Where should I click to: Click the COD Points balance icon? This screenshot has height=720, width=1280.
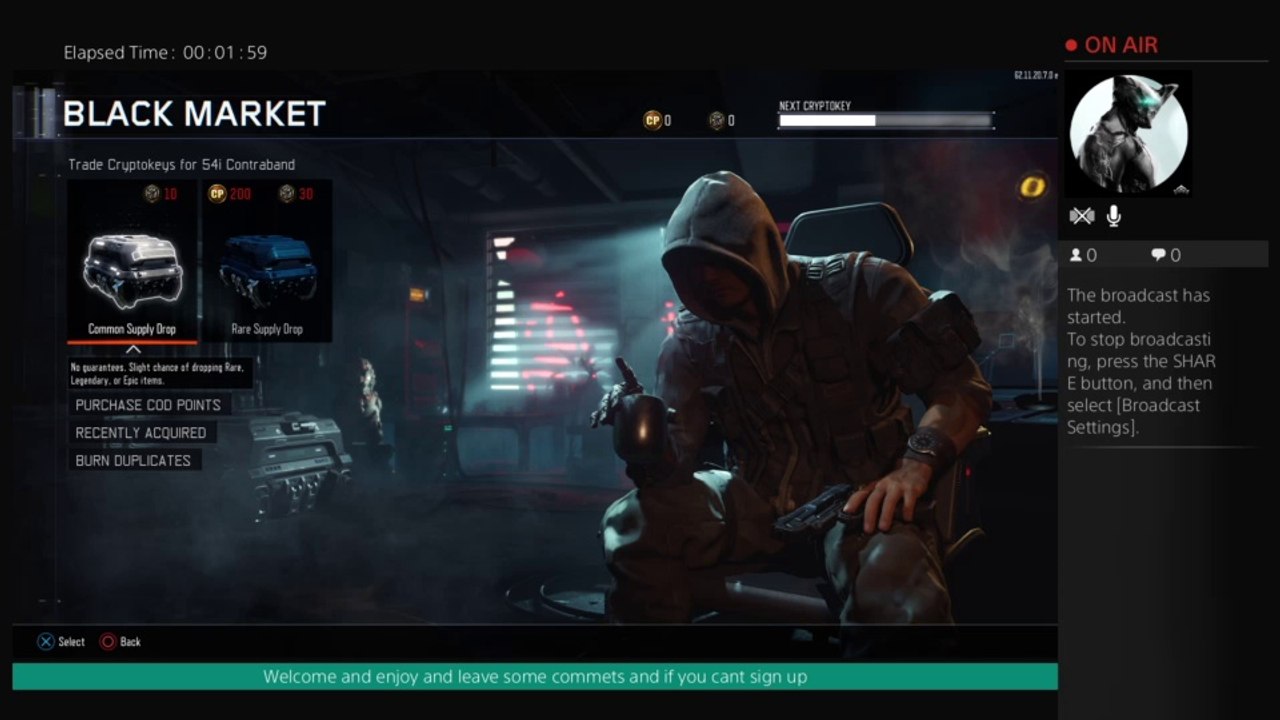click(652, 121)
